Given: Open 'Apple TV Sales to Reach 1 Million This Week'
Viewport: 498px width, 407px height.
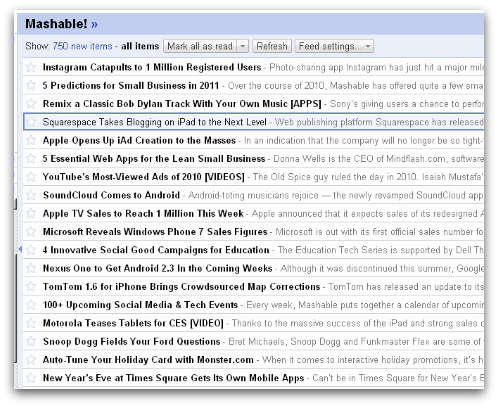Looking at the screenshot, I should click(143, 213).
